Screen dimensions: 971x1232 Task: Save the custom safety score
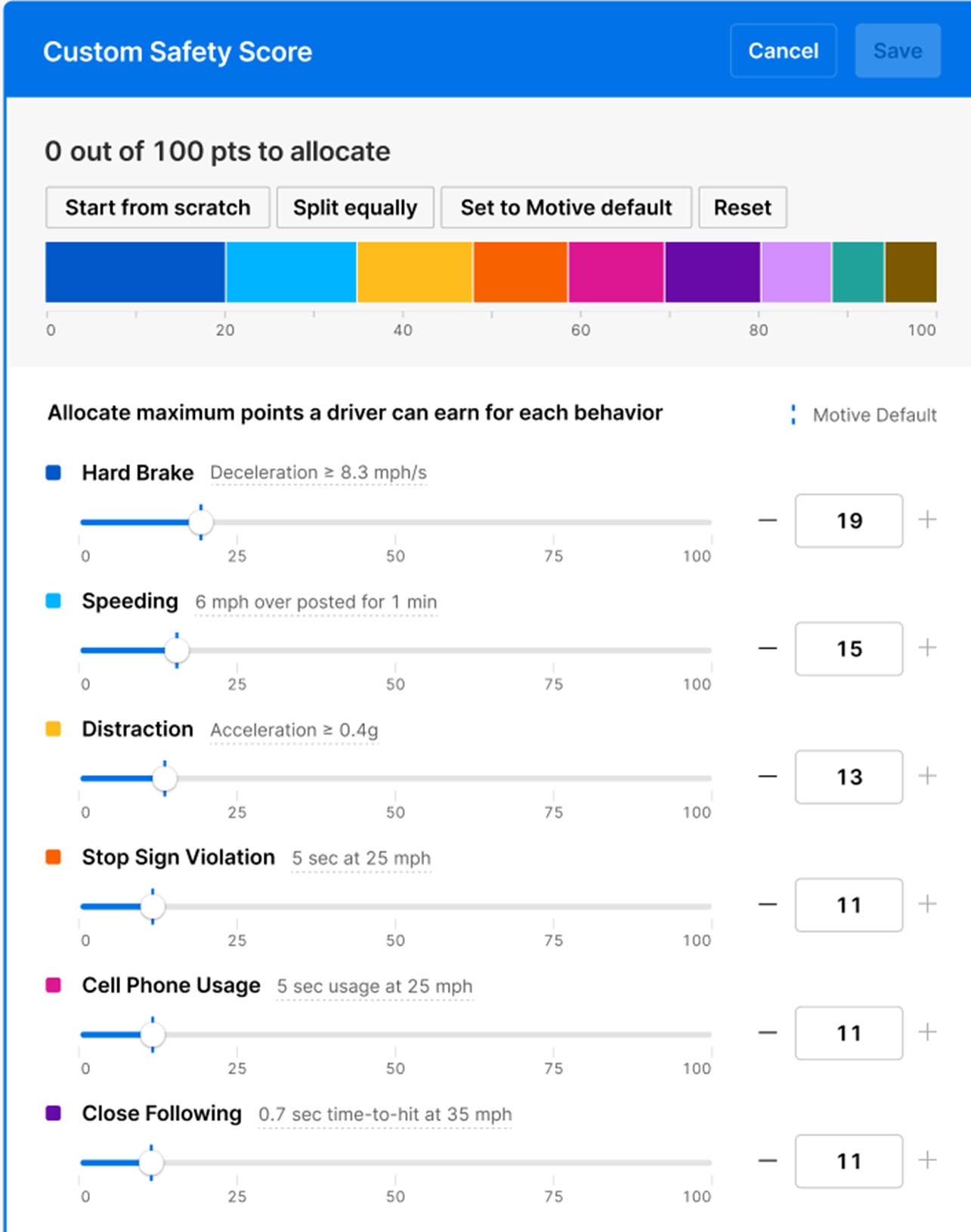pyautogui.click(x=897, y=51)
